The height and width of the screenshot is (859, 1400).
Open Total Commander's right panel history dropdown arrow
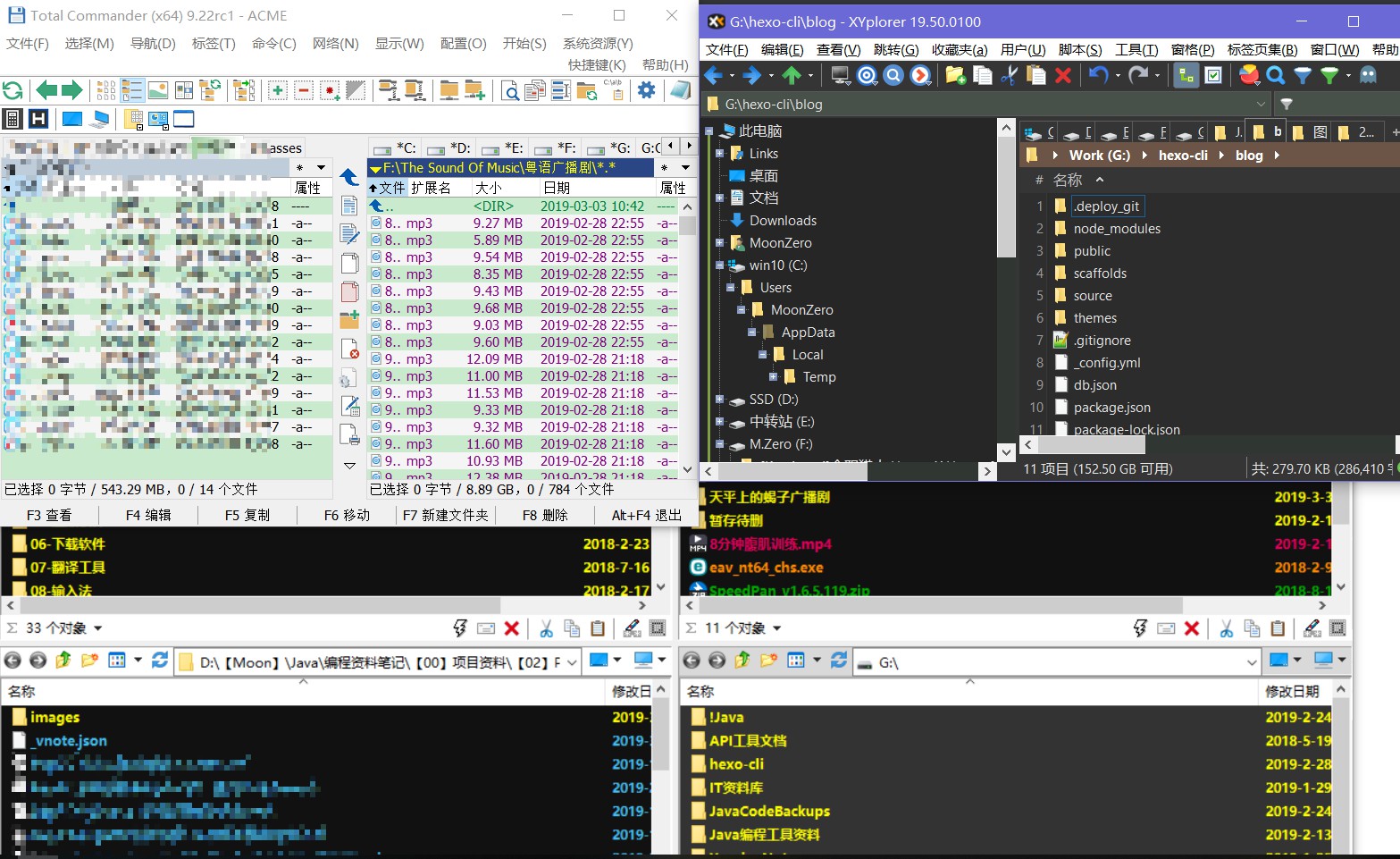click(x=685, y=168)
